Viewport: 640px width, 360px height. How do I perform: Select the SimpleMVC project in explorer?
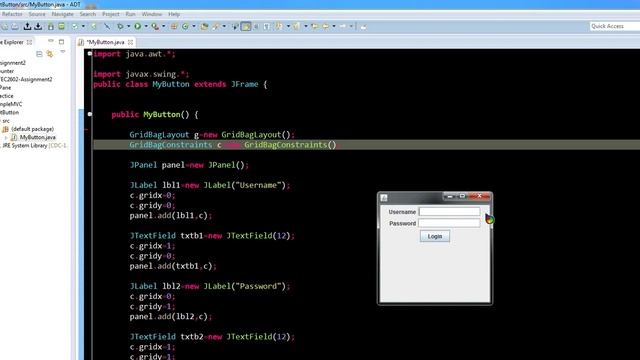pyautogui.click(x=11, y=104)
